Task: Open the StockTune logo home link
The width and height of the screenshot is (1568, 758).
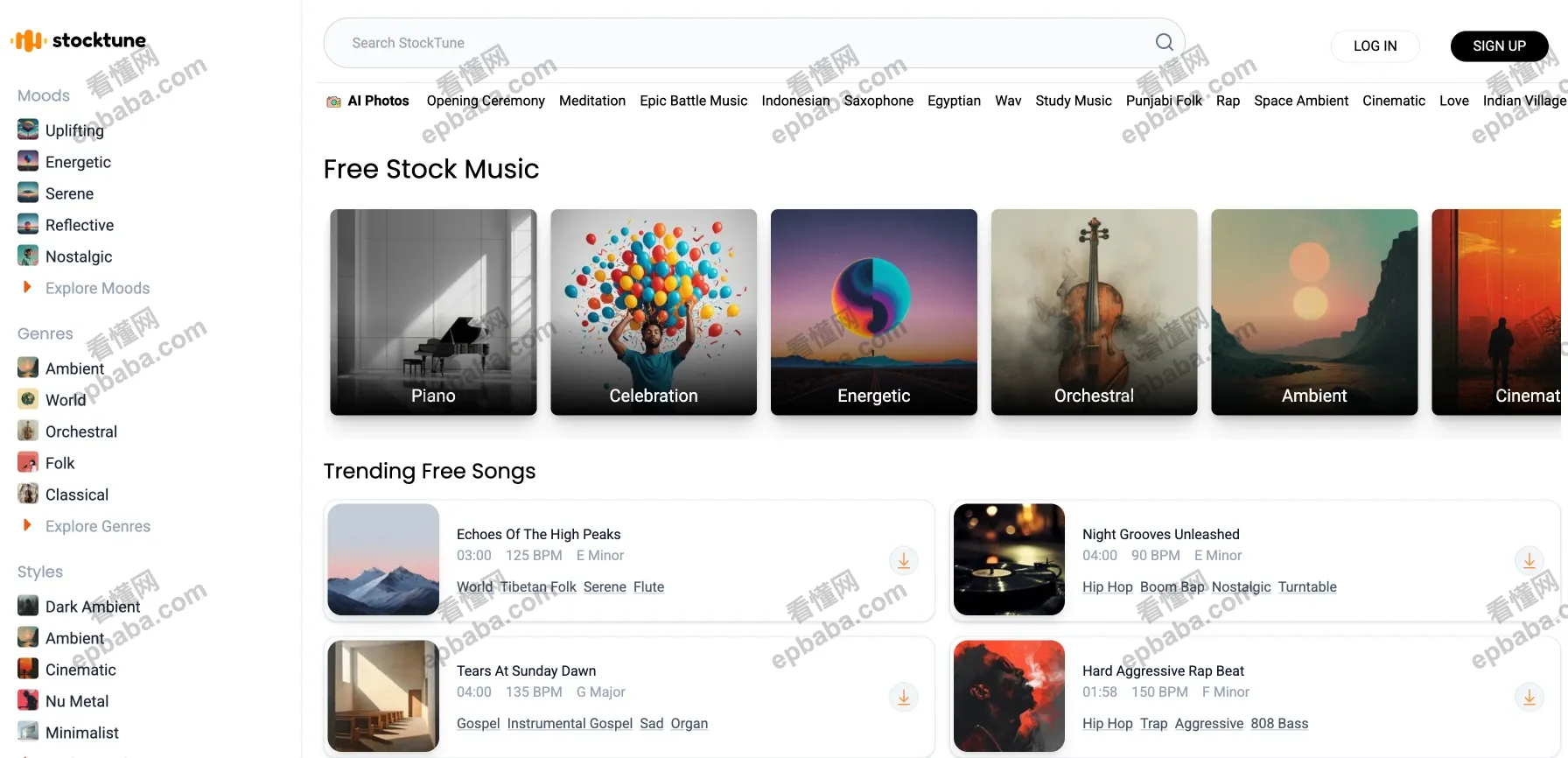Action: click(x=79, y=40)
